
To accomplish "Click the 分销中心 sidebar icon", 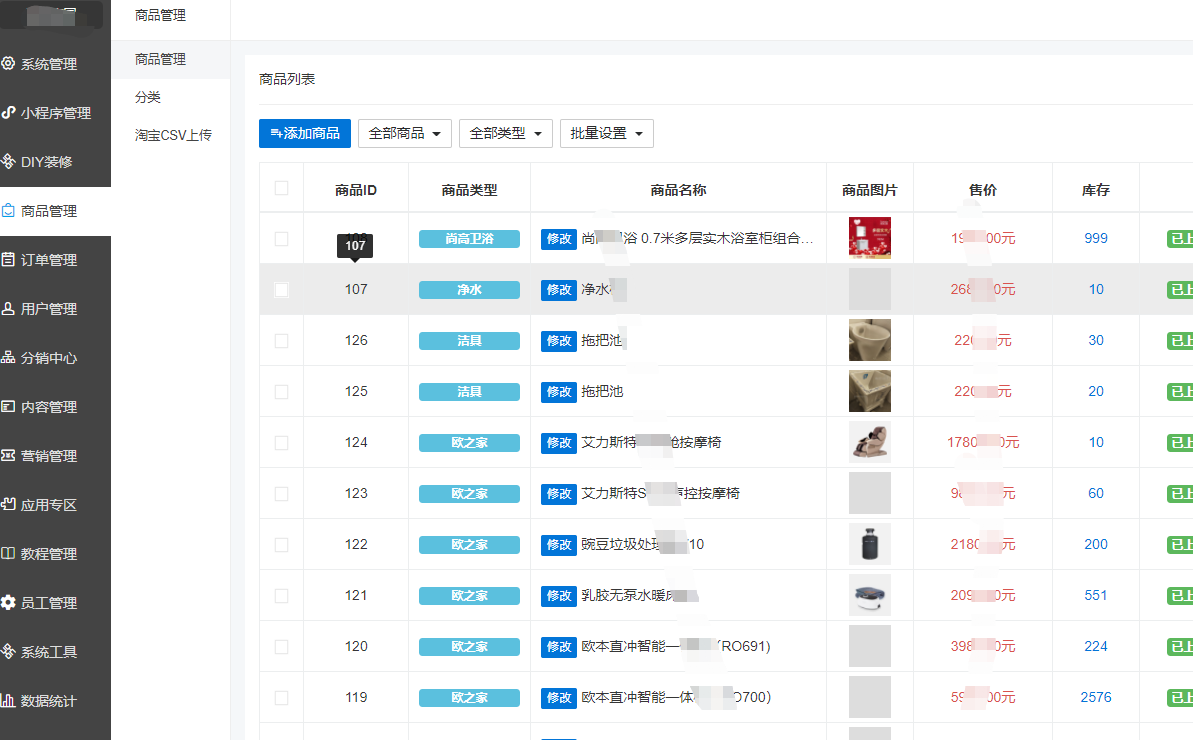I will [x=9, y=358].
